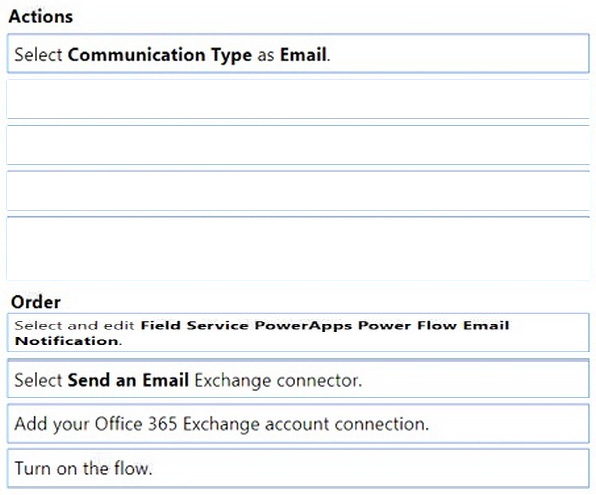Select the 'Communication Type as Email' action
Viewport: 596px width, 495px height.
point(298,54)
